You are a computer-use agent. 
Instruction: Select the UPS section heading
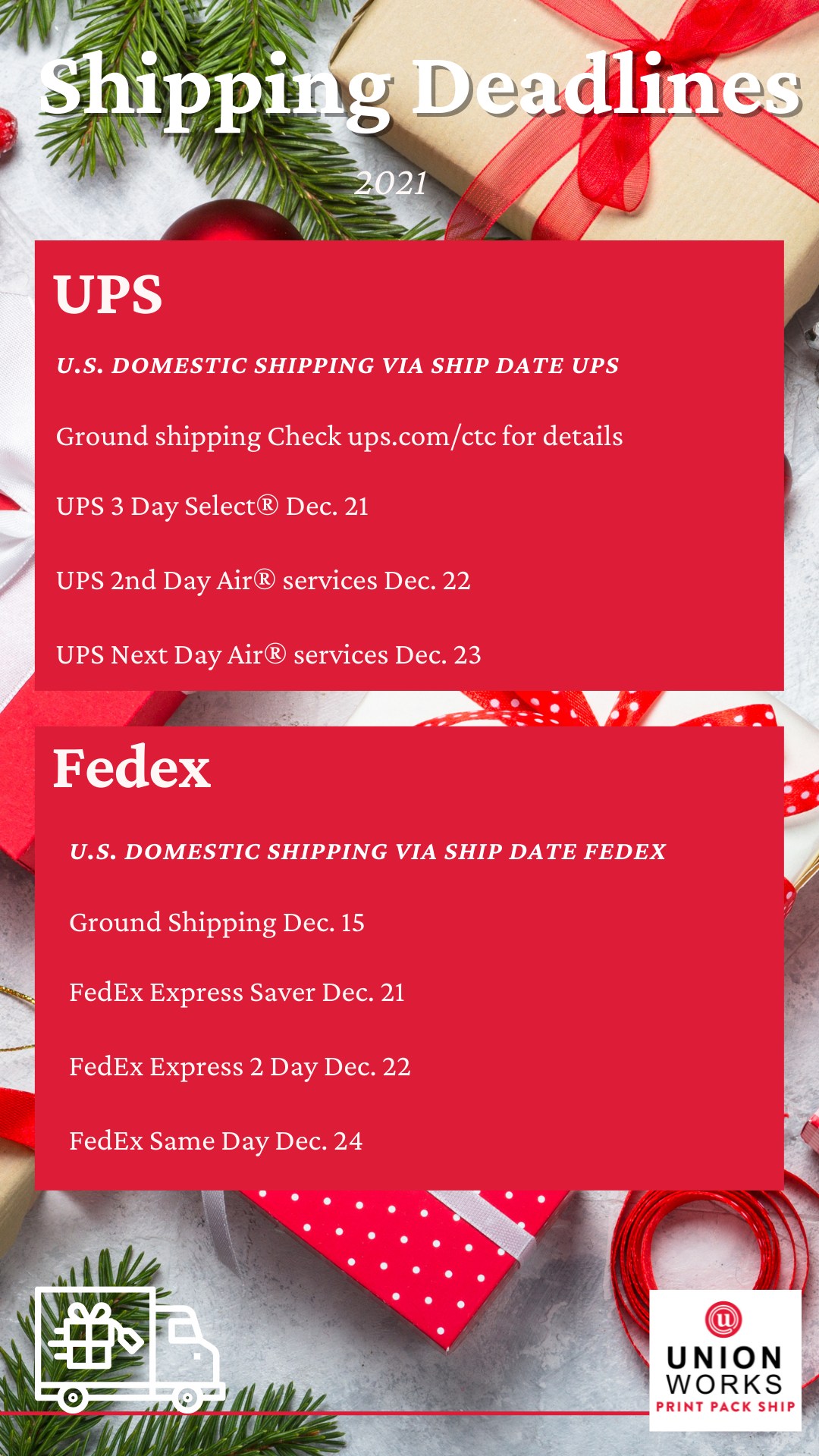click(x=108, y=294)
